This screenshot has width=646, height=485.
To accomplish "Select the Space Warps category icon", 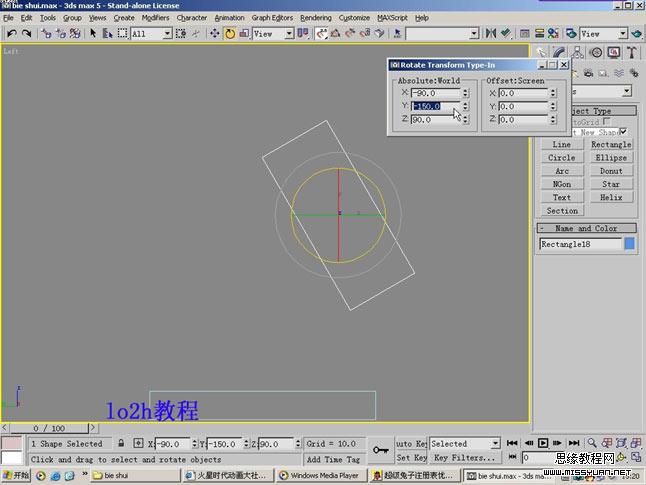I will (619, 73).
